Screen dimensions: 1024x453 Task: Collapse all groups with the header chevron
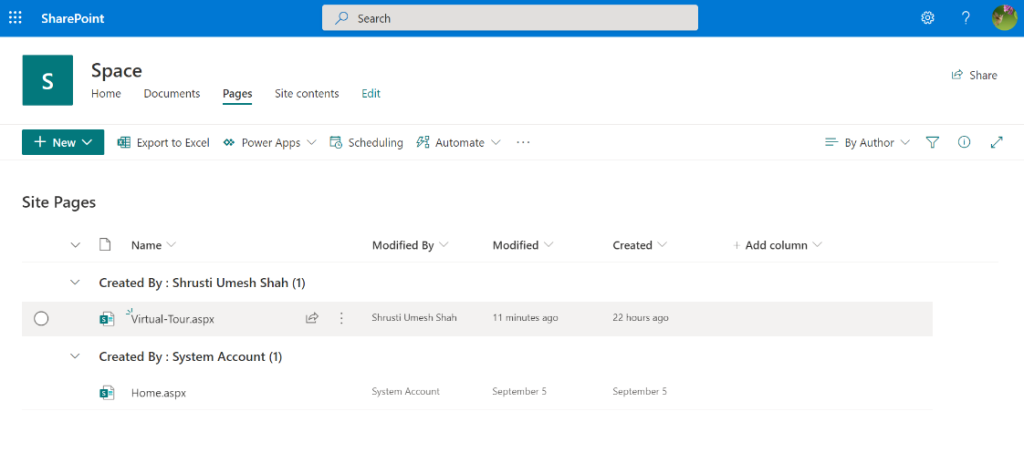click(x=75, y=245)
